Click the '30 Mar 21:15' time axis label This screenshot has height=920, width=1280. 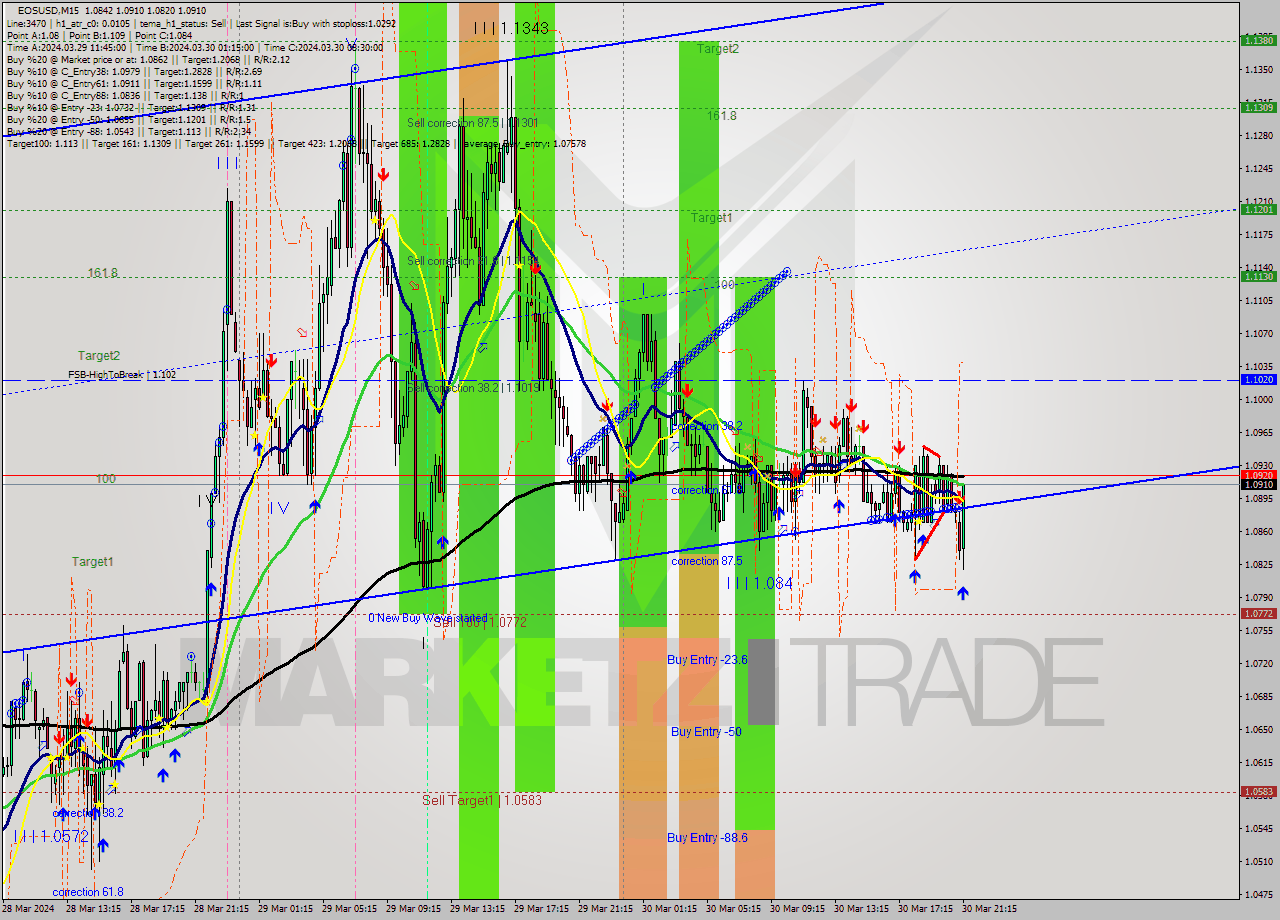click(x=990, y=909)
